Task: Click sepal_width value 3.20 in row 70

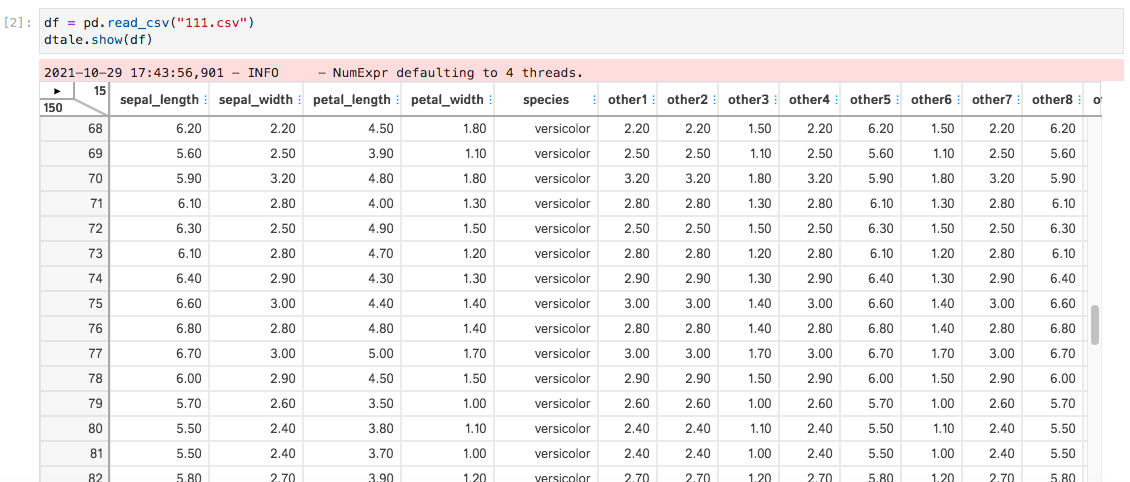Action: pos(282,179)
